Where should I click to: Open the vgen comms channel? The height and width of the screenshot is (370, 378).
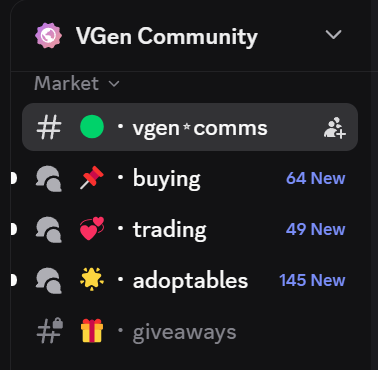coord(190,127)
